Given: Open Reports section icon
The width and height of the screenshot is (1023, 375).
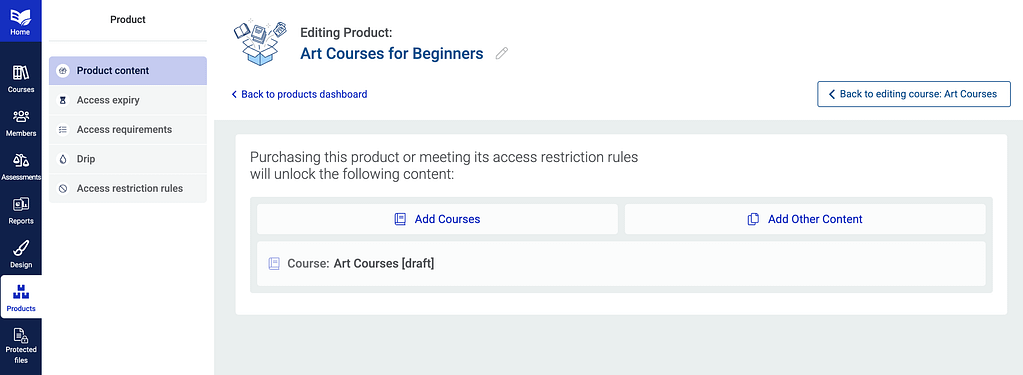Looking at the screenshot, I should click(21, 204).
